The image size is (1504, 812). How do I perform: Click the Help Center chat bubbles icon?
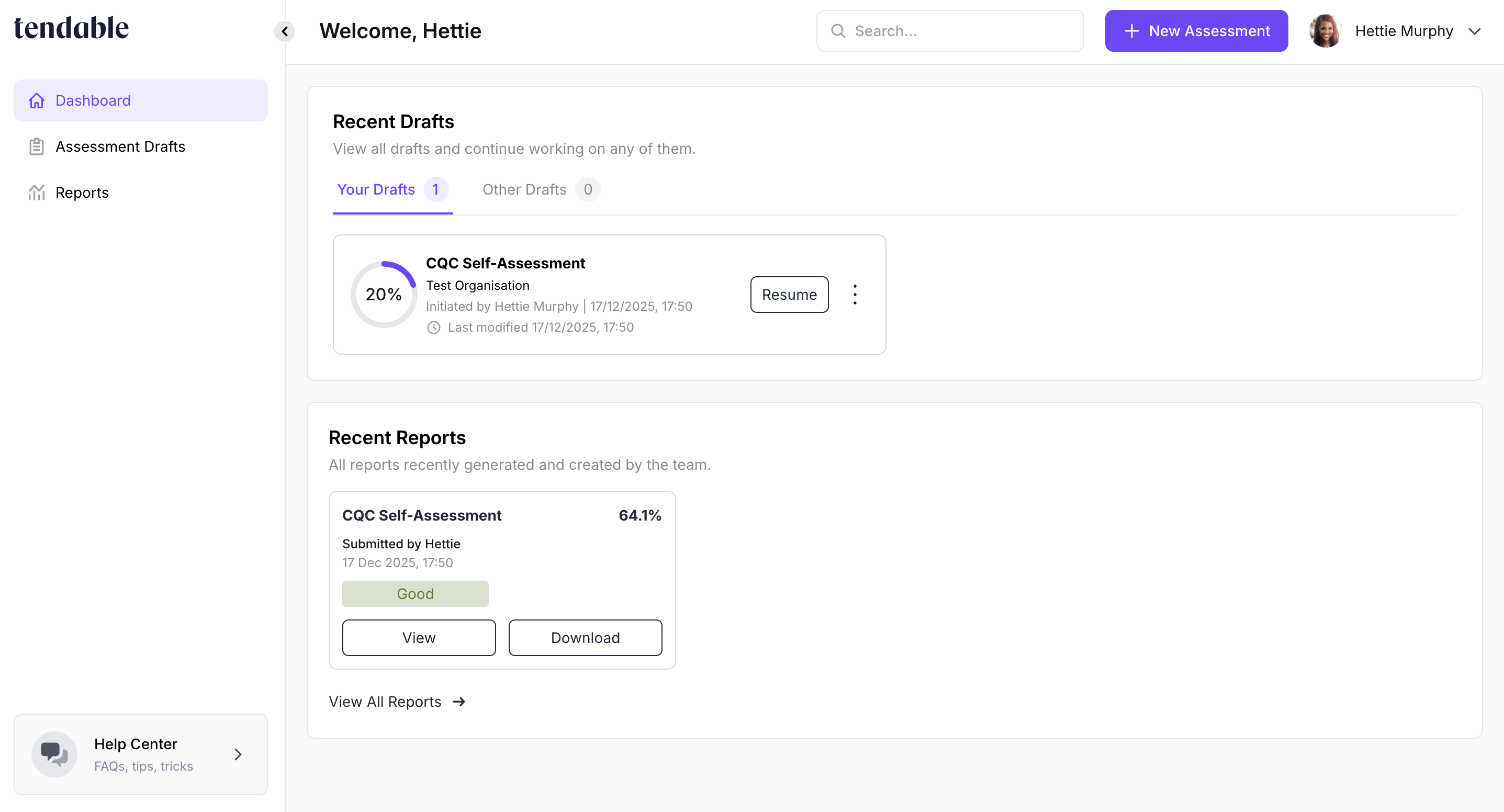pos(54,753)
